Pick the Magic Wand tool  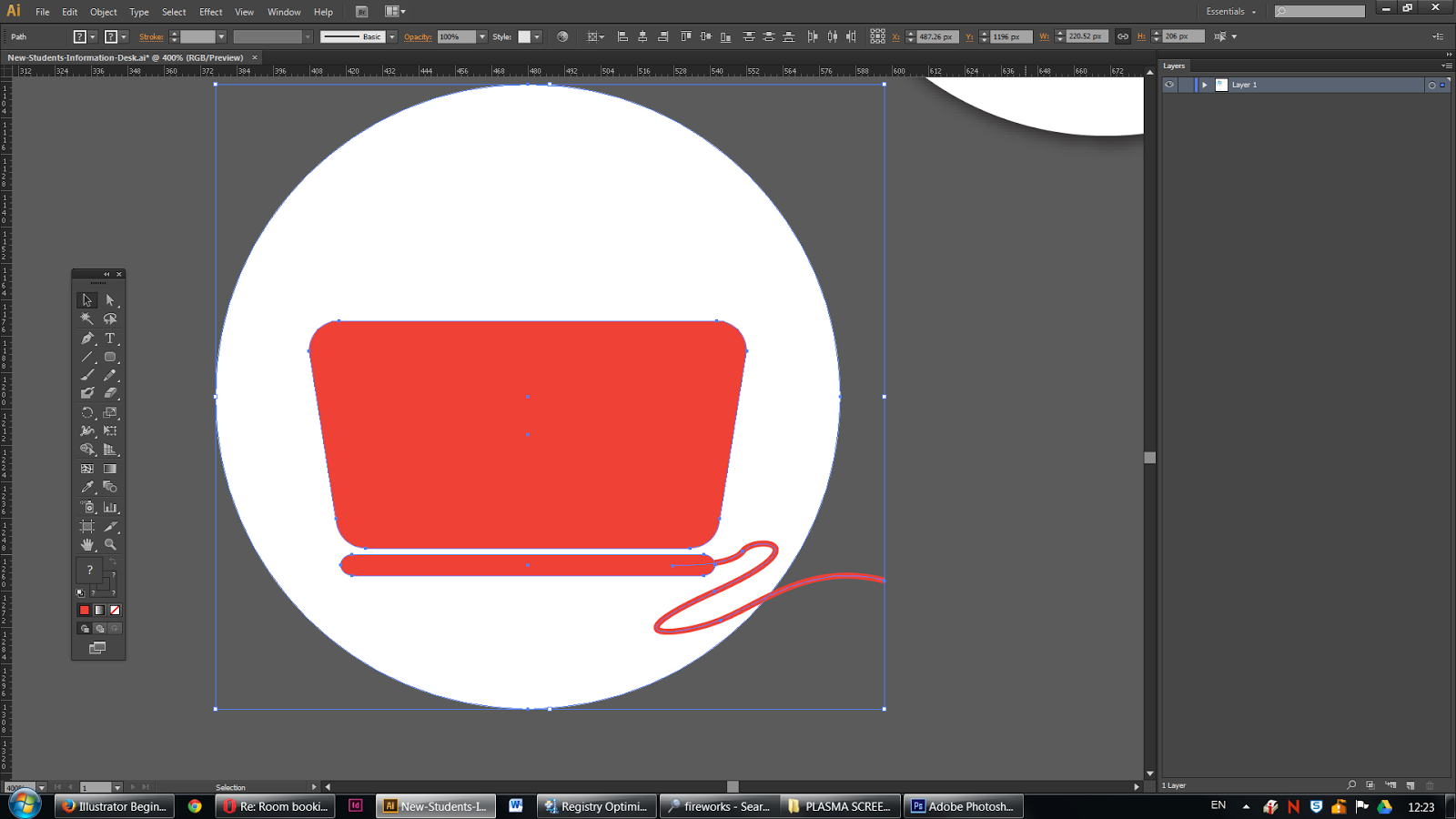[x=87, y=318]
